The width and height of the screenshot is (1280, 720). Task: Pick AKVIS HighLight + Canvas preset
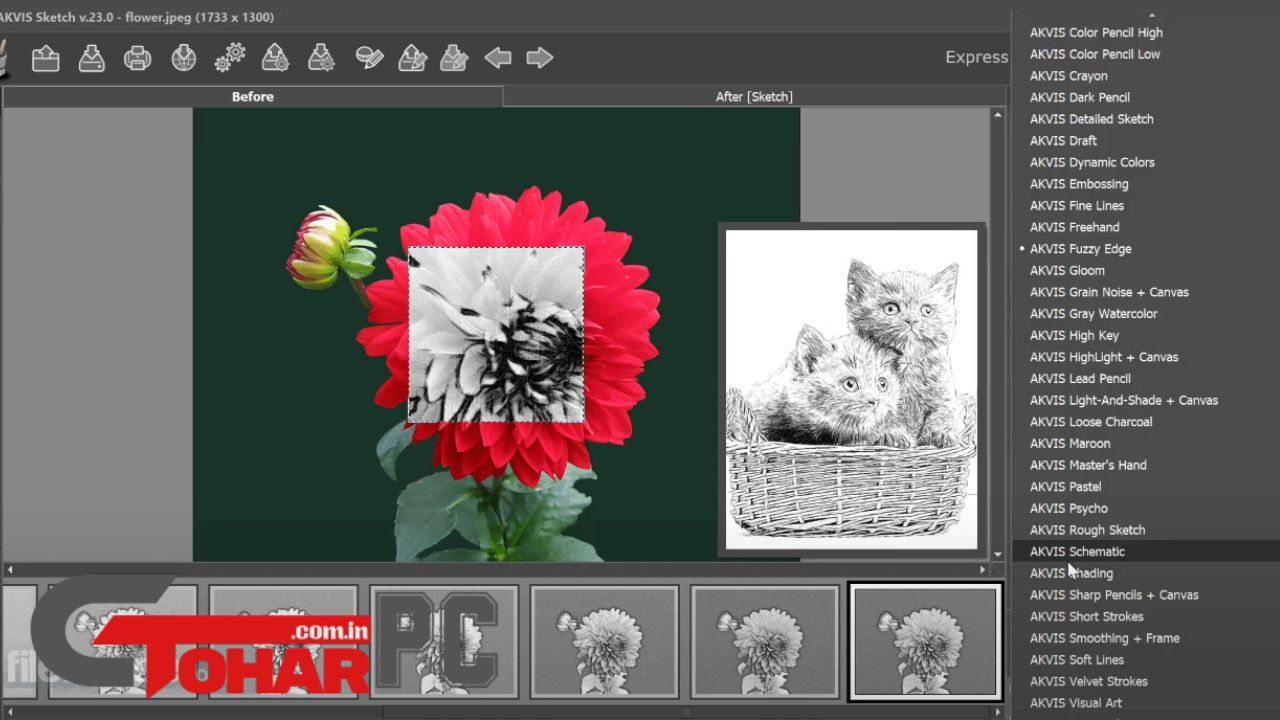1104,357
